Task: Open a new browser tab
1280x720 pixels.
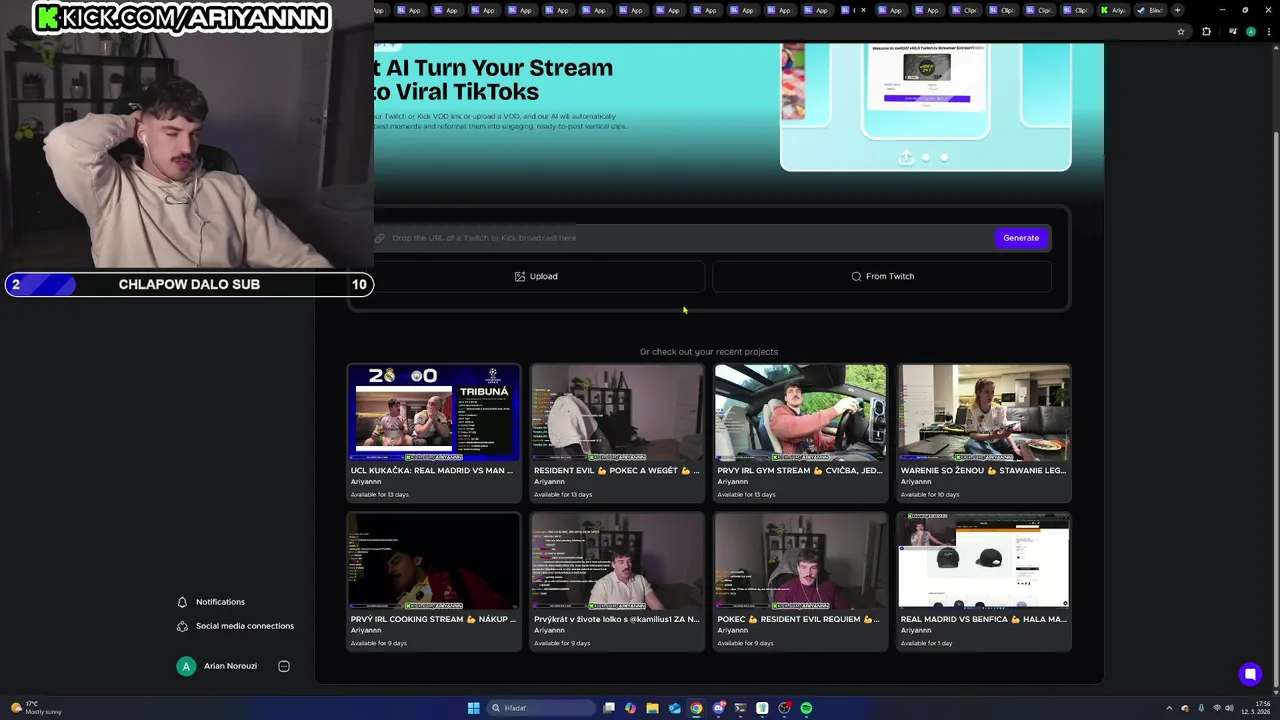Action: click(1177, 10)
